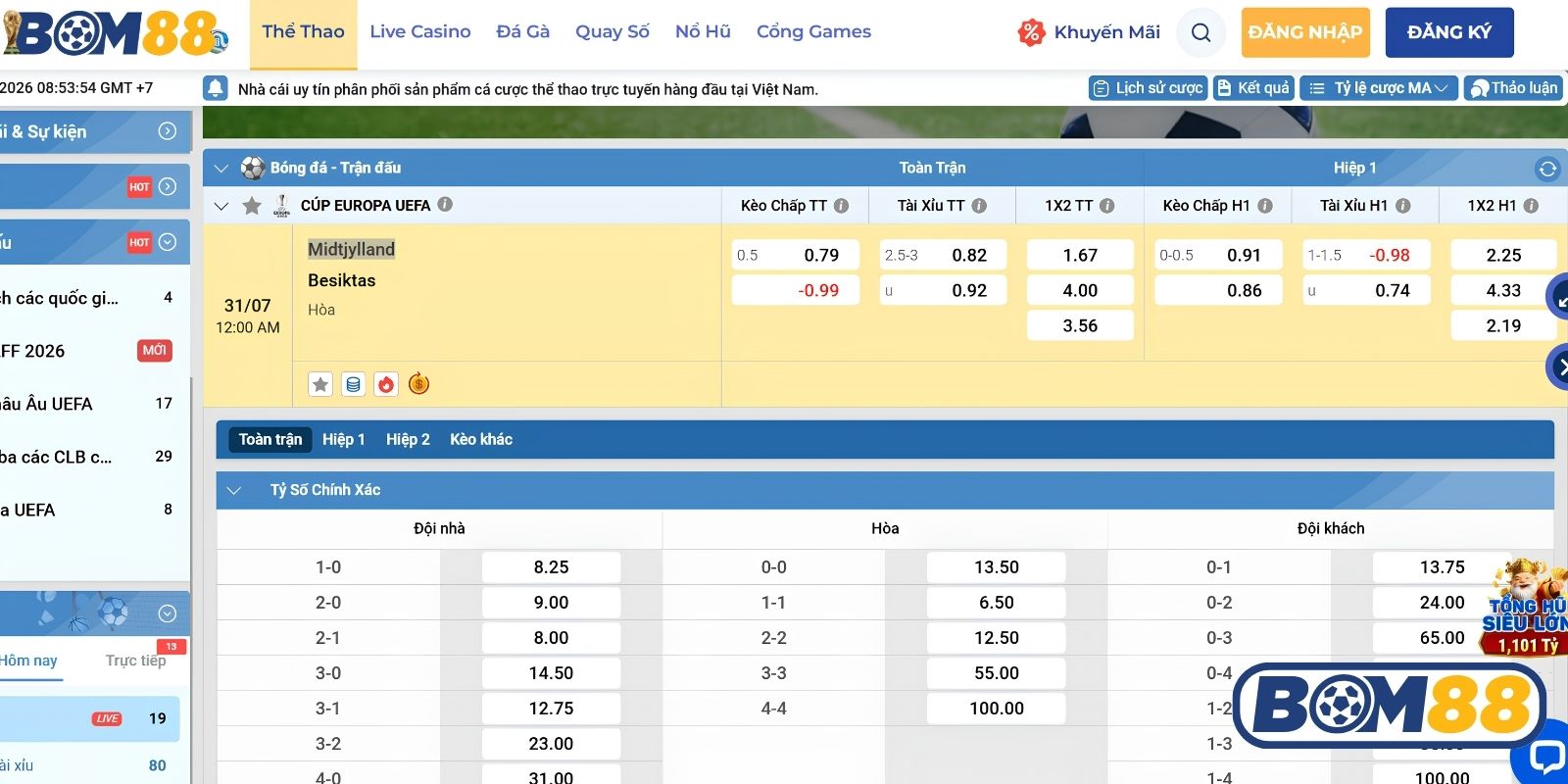Open the Tỷ lệ cược MA dropdown

1379,88
